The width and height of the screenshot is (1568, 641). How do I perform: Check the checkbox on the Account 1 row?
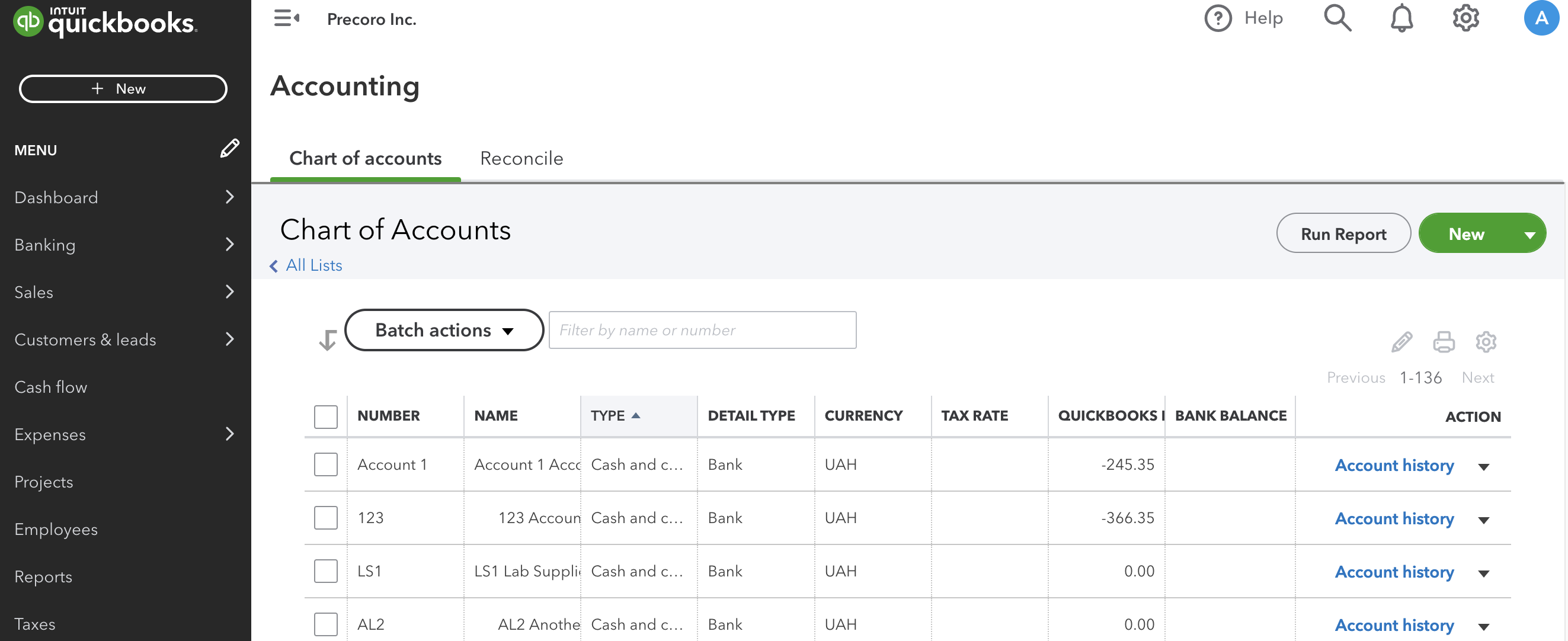point(326,464)
